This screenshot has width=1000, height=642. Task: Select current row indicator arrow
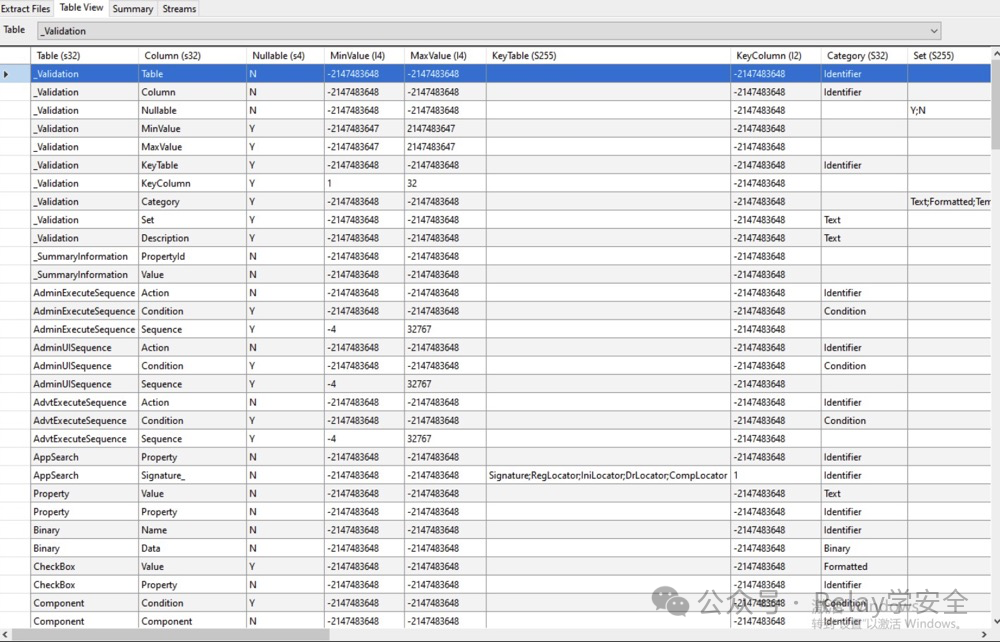(6, 74)
